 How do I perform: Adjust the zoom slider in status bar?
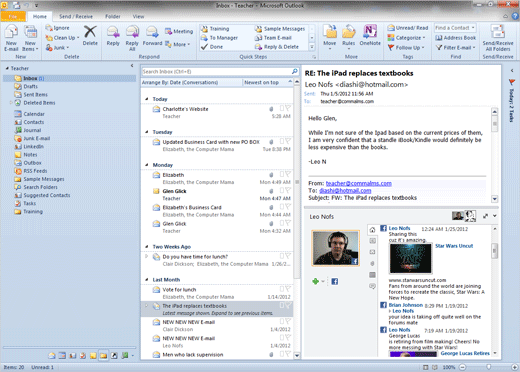[x=489, y=367]
